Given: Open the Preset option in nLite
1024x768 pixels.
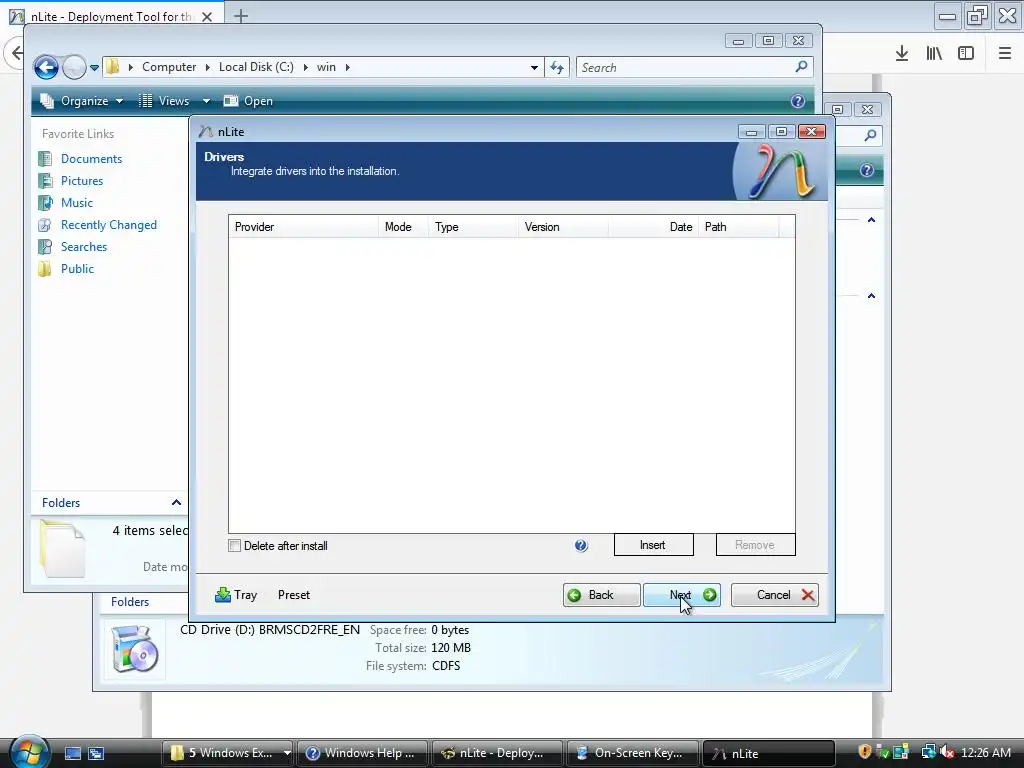Looking at the screenshot, I should click(x=294, y=595).
